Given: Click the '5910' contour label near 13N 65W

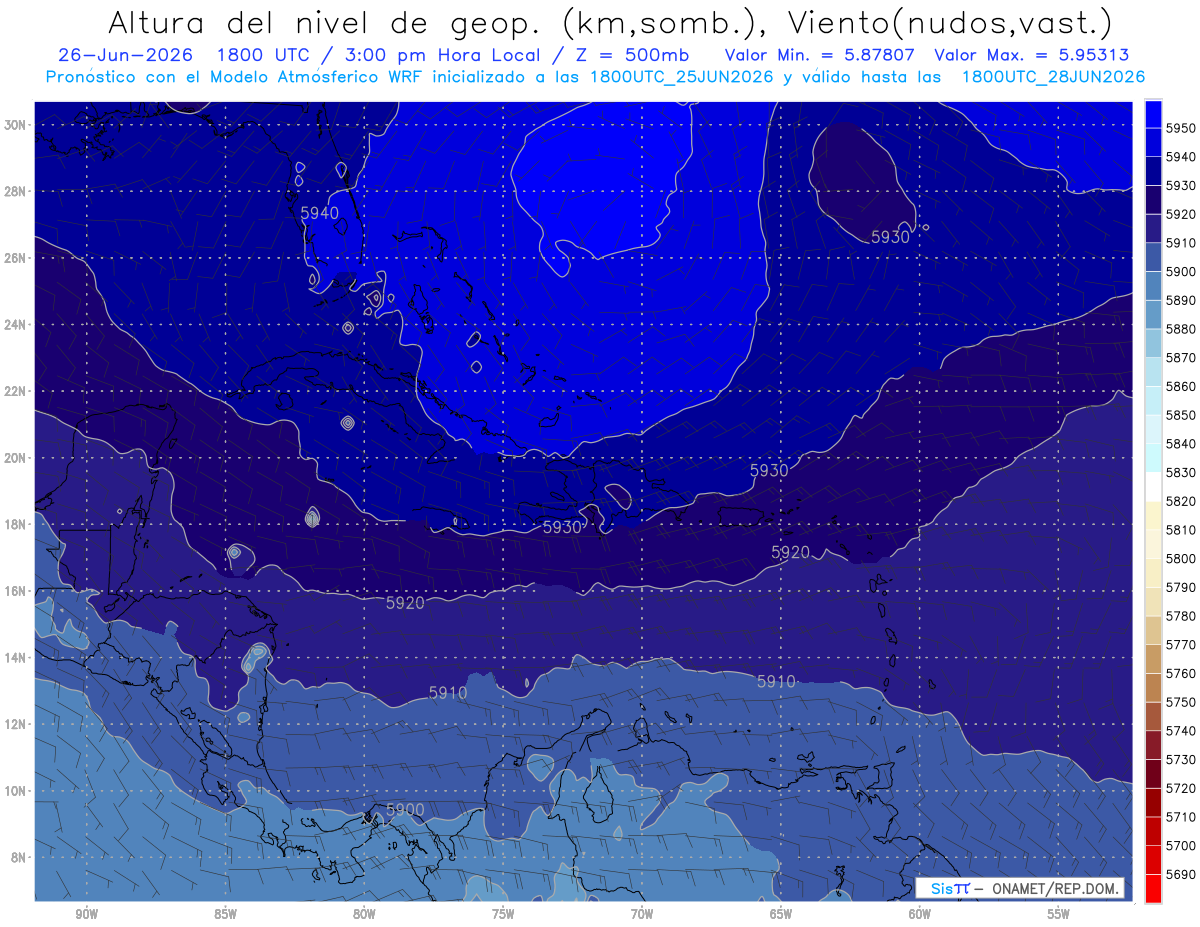Looking at the screenshot, I should click(x=776, y=681).
